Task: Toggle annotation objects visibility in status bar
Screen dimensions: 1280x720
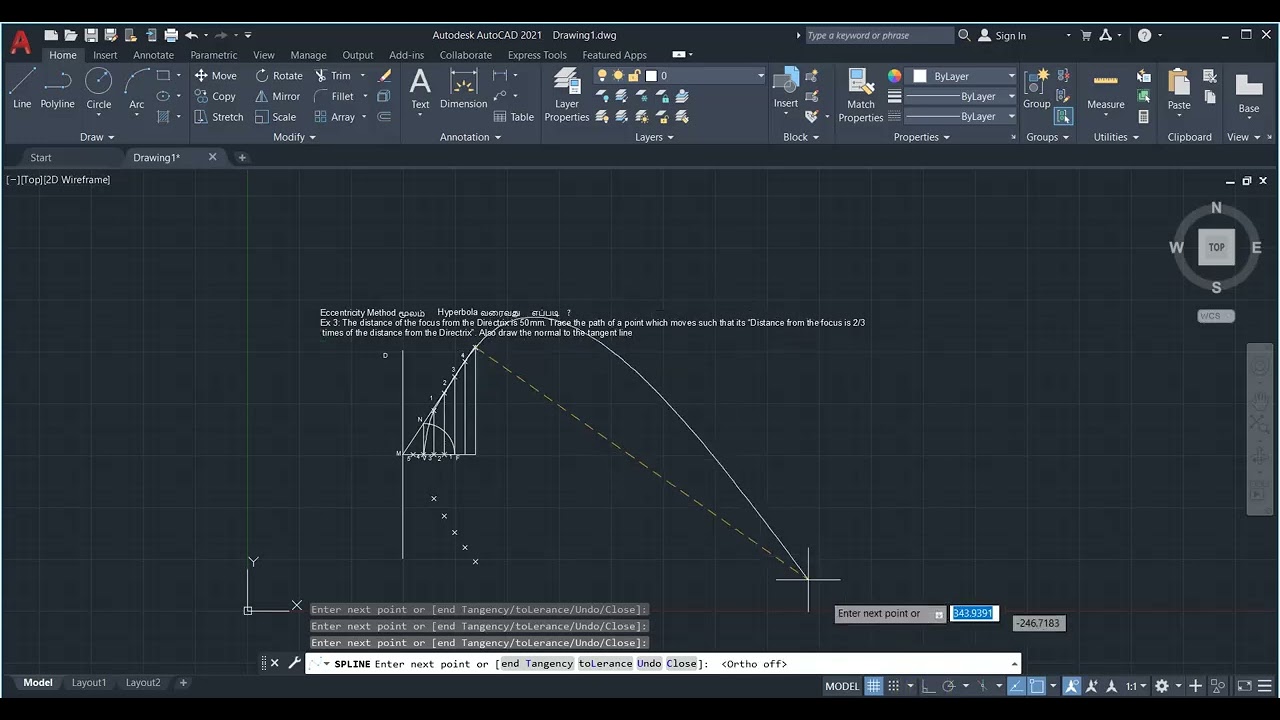Action: (1072, 686)
